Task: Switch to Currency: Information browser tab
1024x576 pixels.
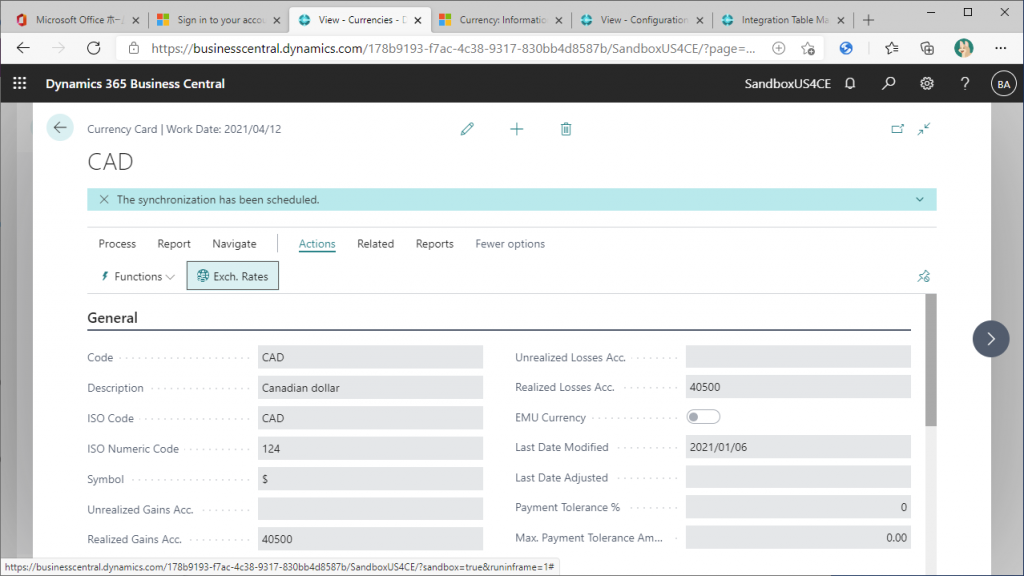Action: (x=500, y=20)
